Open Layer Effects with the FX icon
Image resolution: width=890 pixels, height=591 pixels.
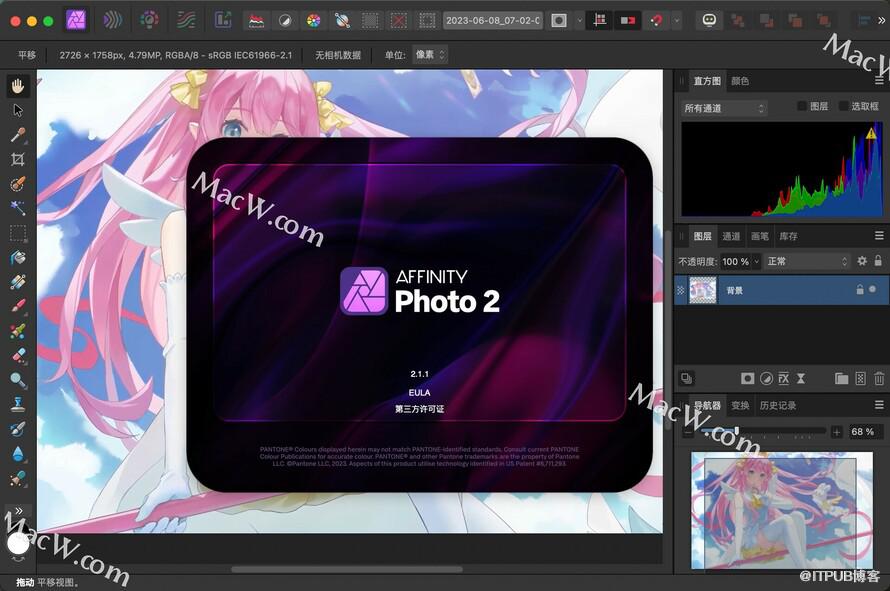[x=783, y=379]
